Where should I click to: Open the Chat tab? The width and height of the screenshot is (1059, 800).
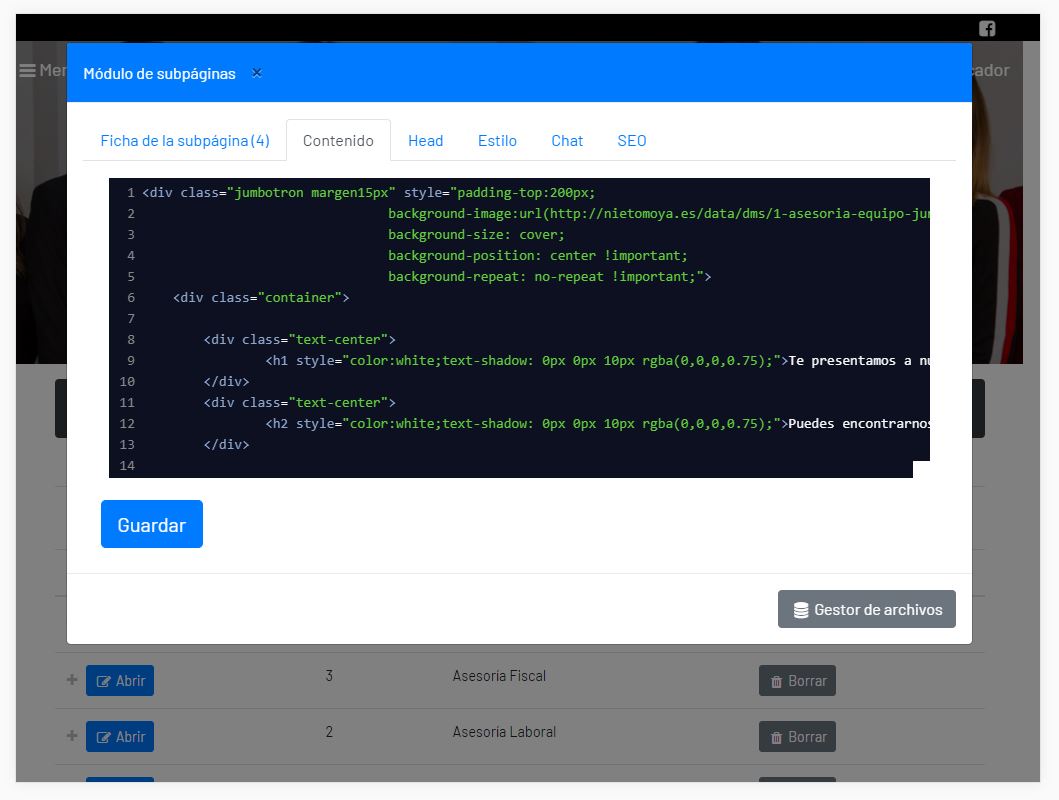point(567,140)
